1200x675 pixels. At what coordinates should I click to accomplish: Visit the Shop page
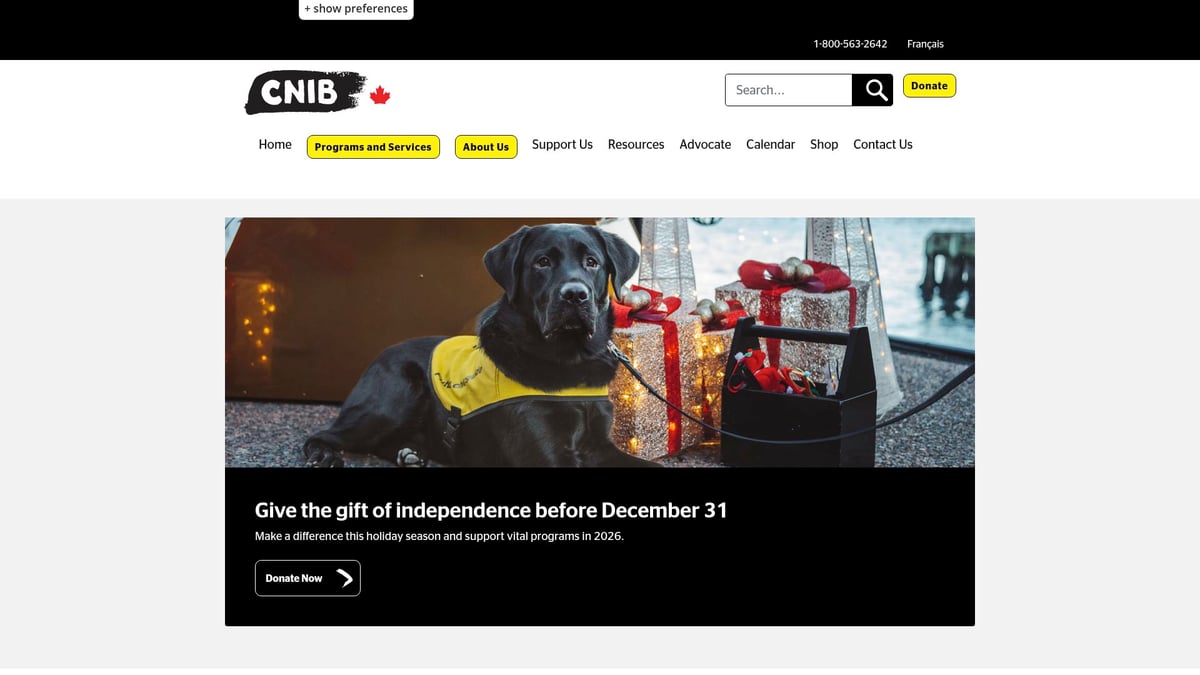tap(824, 144)
